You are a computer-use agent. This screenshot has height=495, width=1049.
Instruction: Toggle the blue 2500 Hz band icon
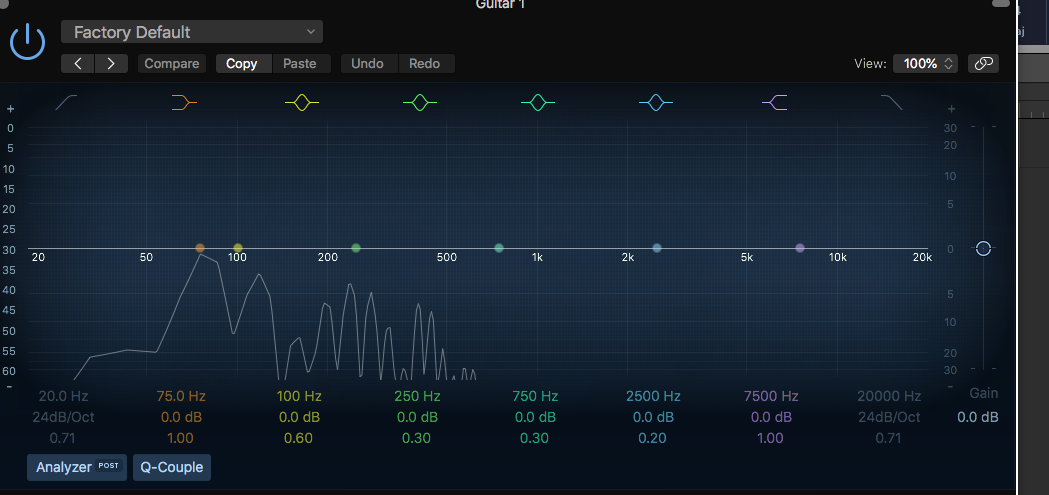point(656,102)
